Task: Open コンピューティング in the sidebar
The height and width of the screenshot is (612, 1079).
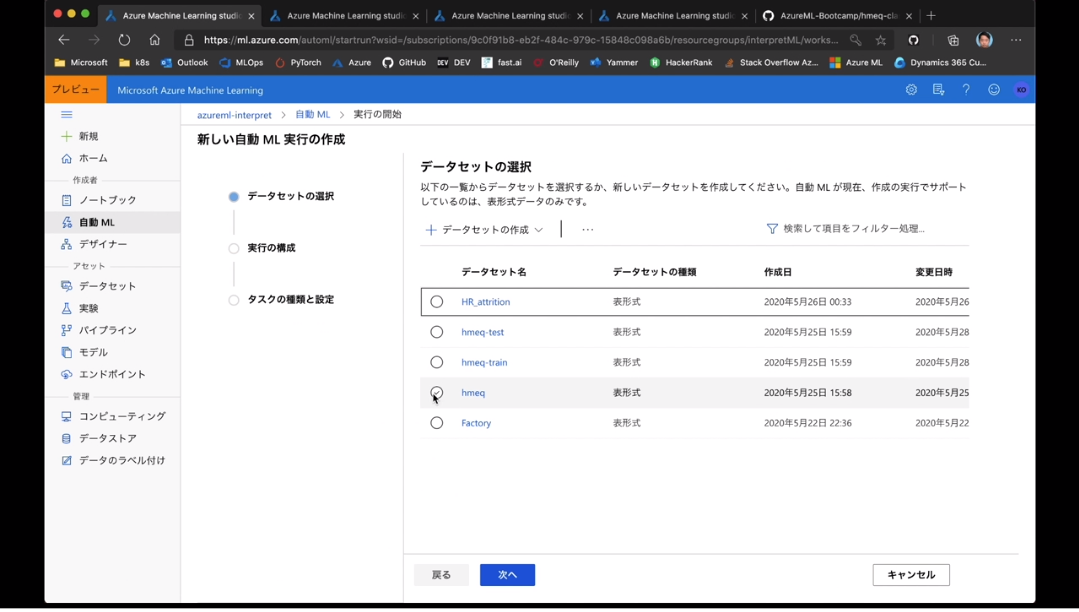Action: click(114, 416)
